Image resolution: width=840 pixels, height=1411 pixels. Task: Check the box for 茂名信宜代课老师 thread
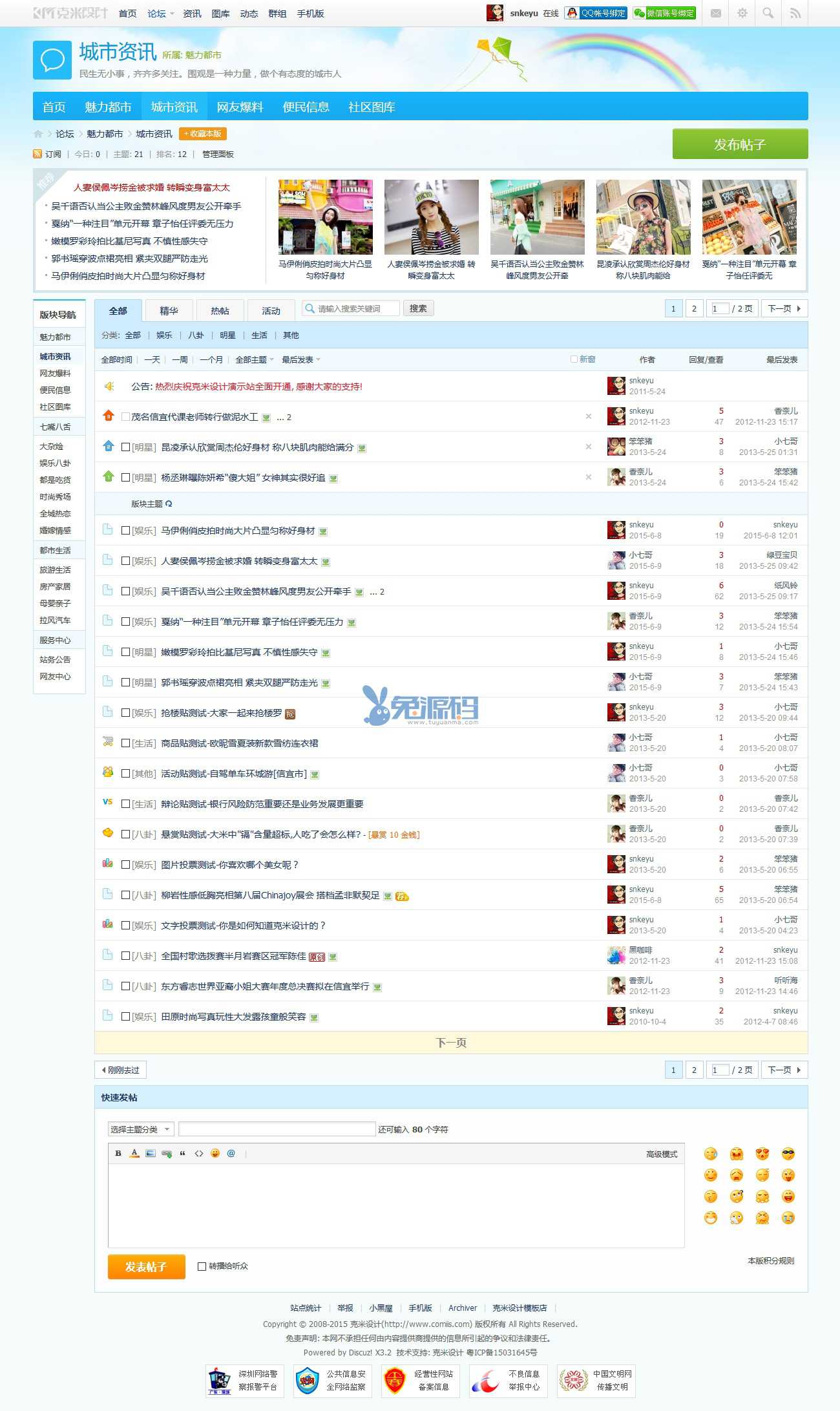click(x=126, y=417)
